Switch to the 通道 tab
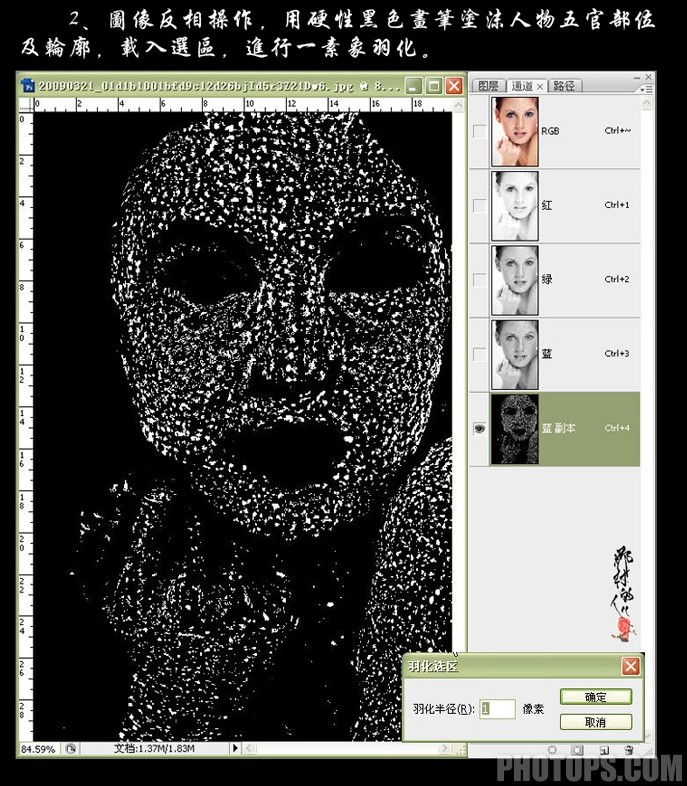The height and width of the screenshot is (786, 687). pos(523,86)
